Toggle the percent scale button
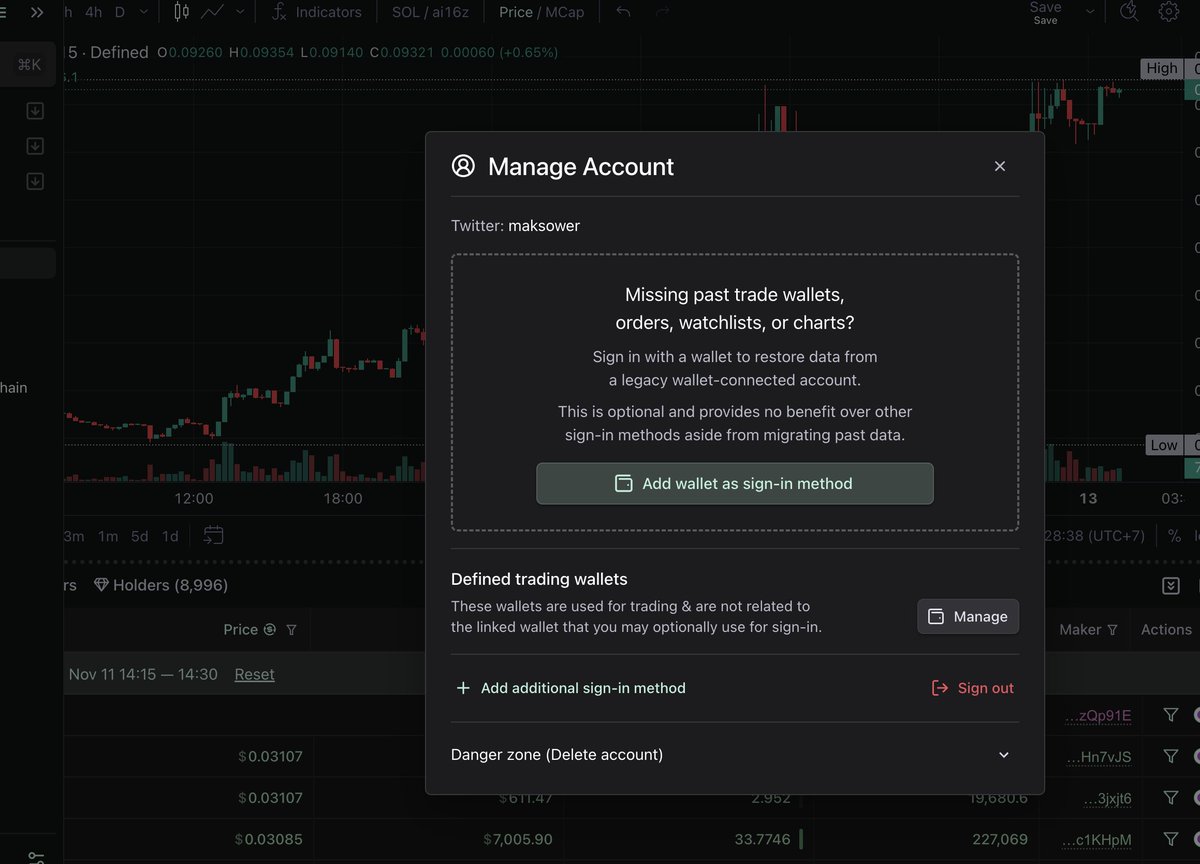Viewport: 1200px width, 864px height. tap(1174, 536)
